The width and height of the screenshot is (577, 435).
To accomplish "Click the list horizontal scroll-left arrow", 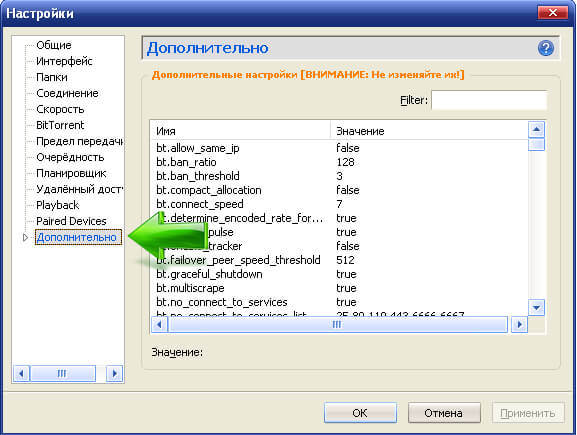I will [x=159, y=325].
